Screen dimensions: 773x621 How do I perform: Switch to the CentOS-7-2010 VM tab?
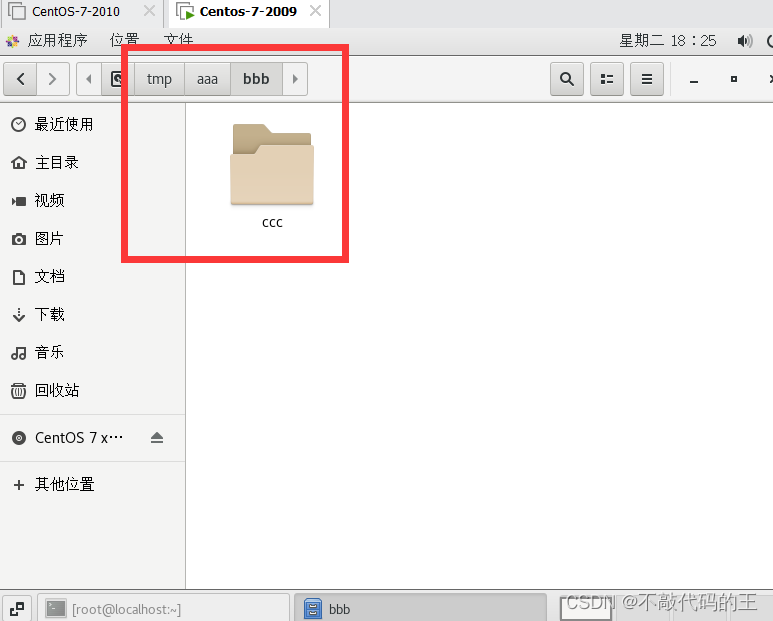tap(76, 11)
